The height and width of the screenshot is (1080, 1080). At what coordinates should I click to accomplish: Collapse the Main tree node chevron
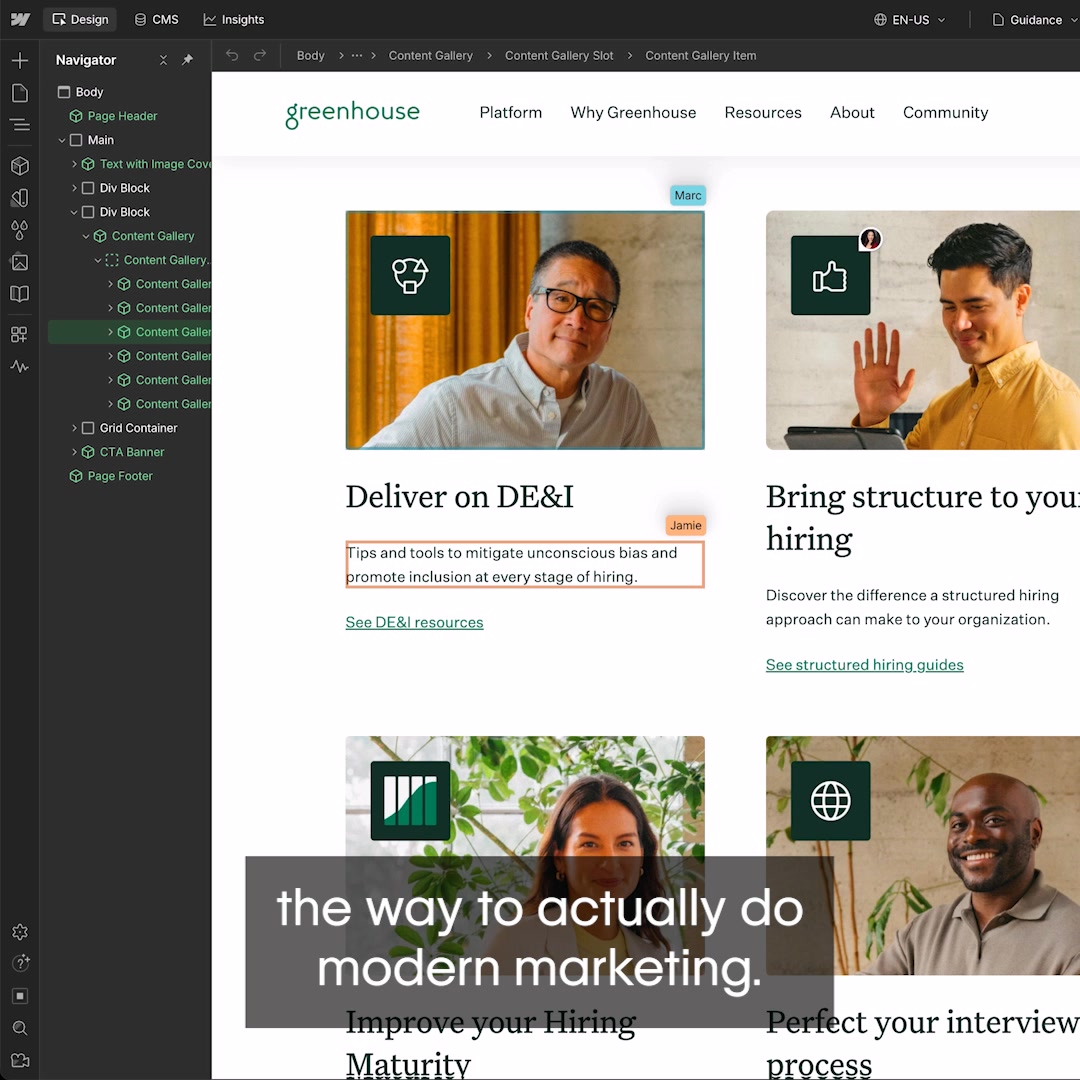[x=62, y=140]
